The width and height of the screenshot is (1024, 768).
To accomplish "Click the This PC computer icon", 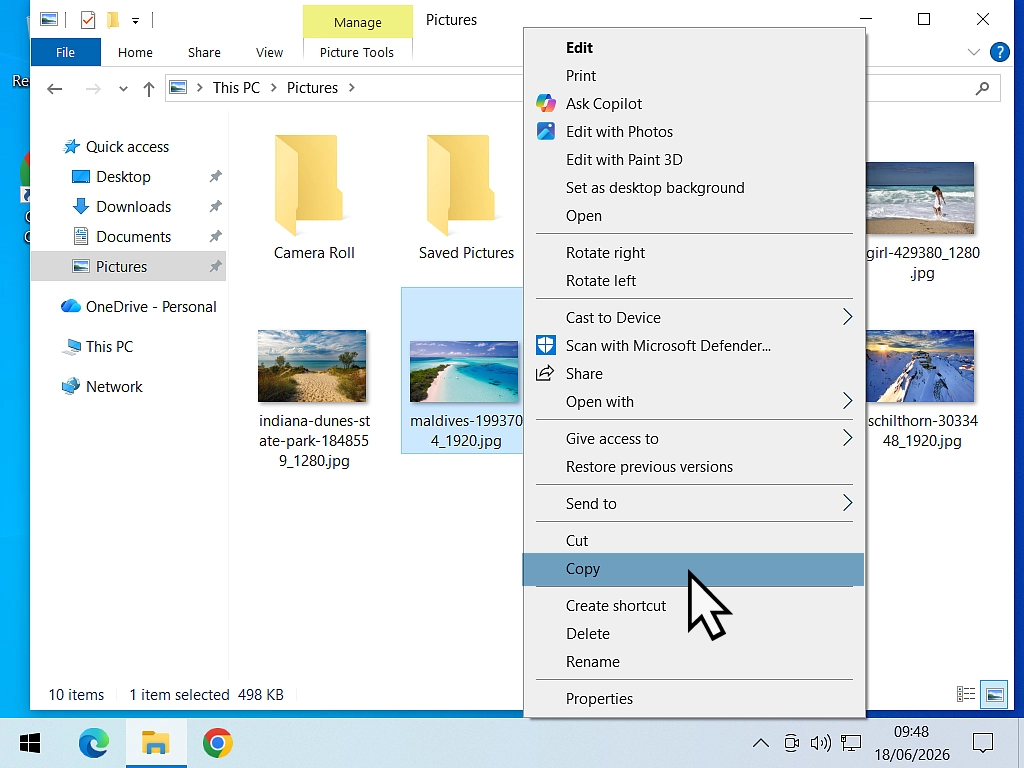I will (x=71, y=347).
